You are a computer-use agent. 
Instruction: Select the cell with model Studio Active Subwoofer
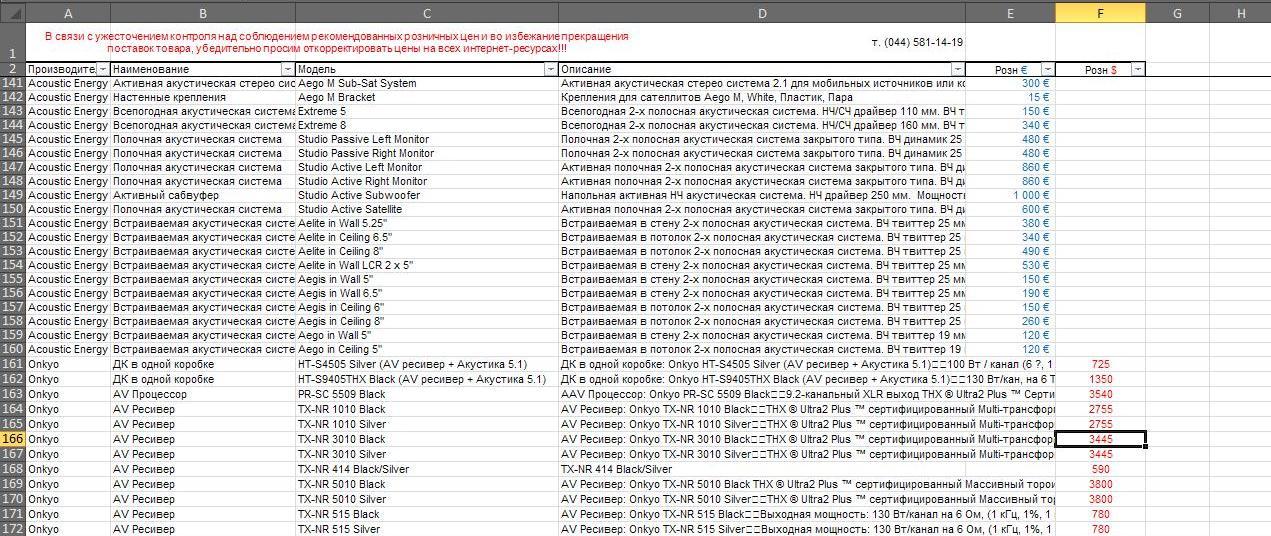[427, 195]
